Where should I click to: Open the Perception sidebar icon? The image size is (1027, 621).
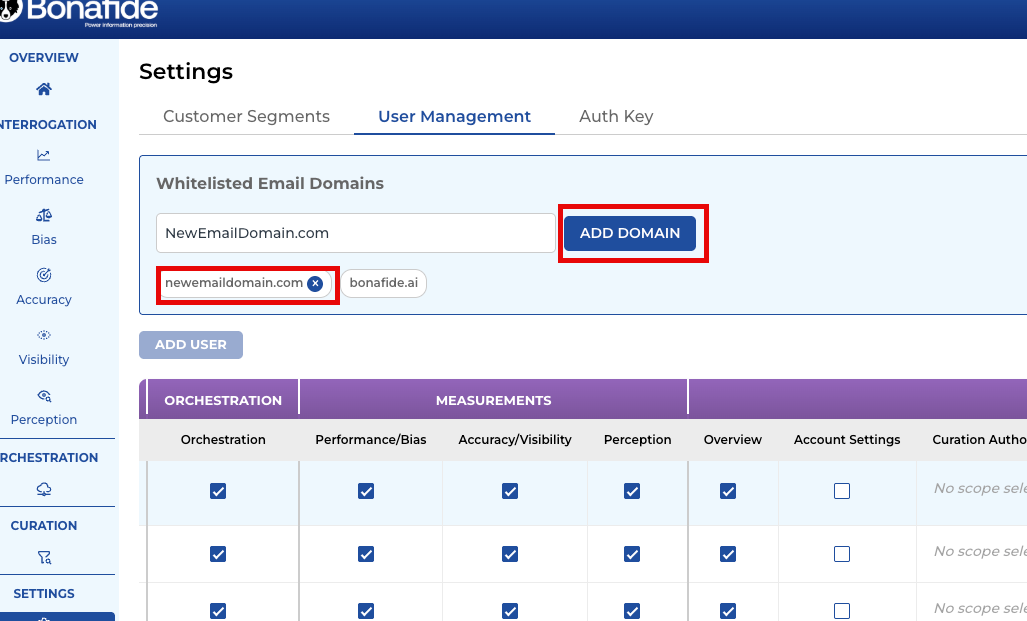point(44,395)
